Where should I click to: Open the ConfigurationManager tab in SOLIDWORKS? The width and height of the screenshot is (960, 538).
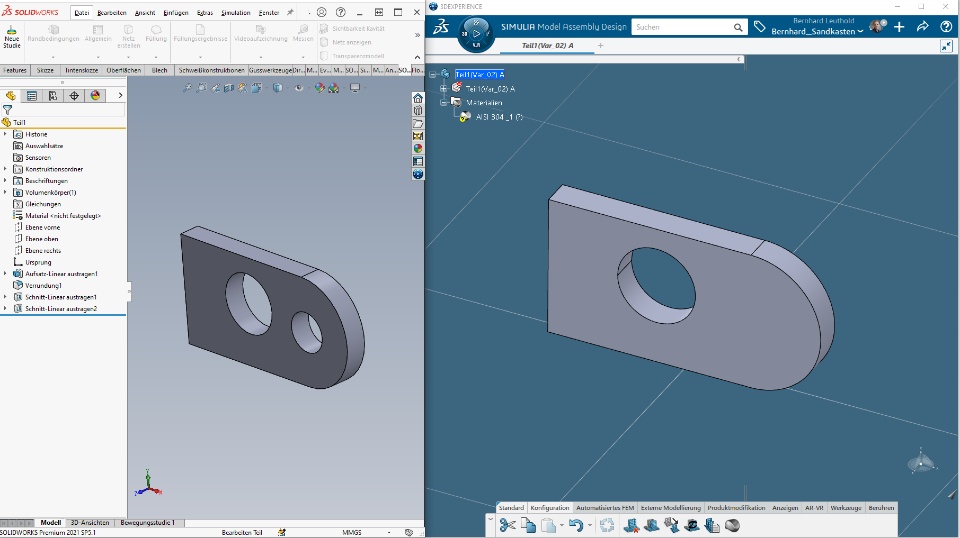(53, 95)
